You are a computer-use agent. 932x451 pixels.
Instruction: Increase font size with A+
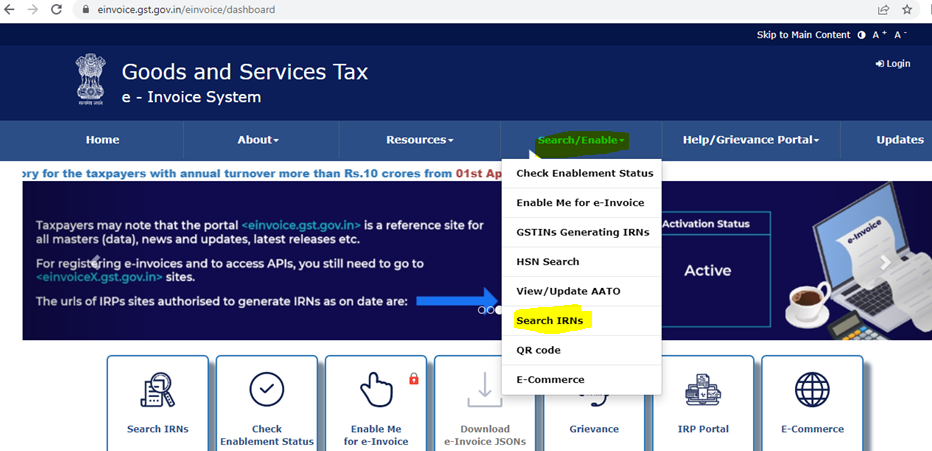coord(879,35)
